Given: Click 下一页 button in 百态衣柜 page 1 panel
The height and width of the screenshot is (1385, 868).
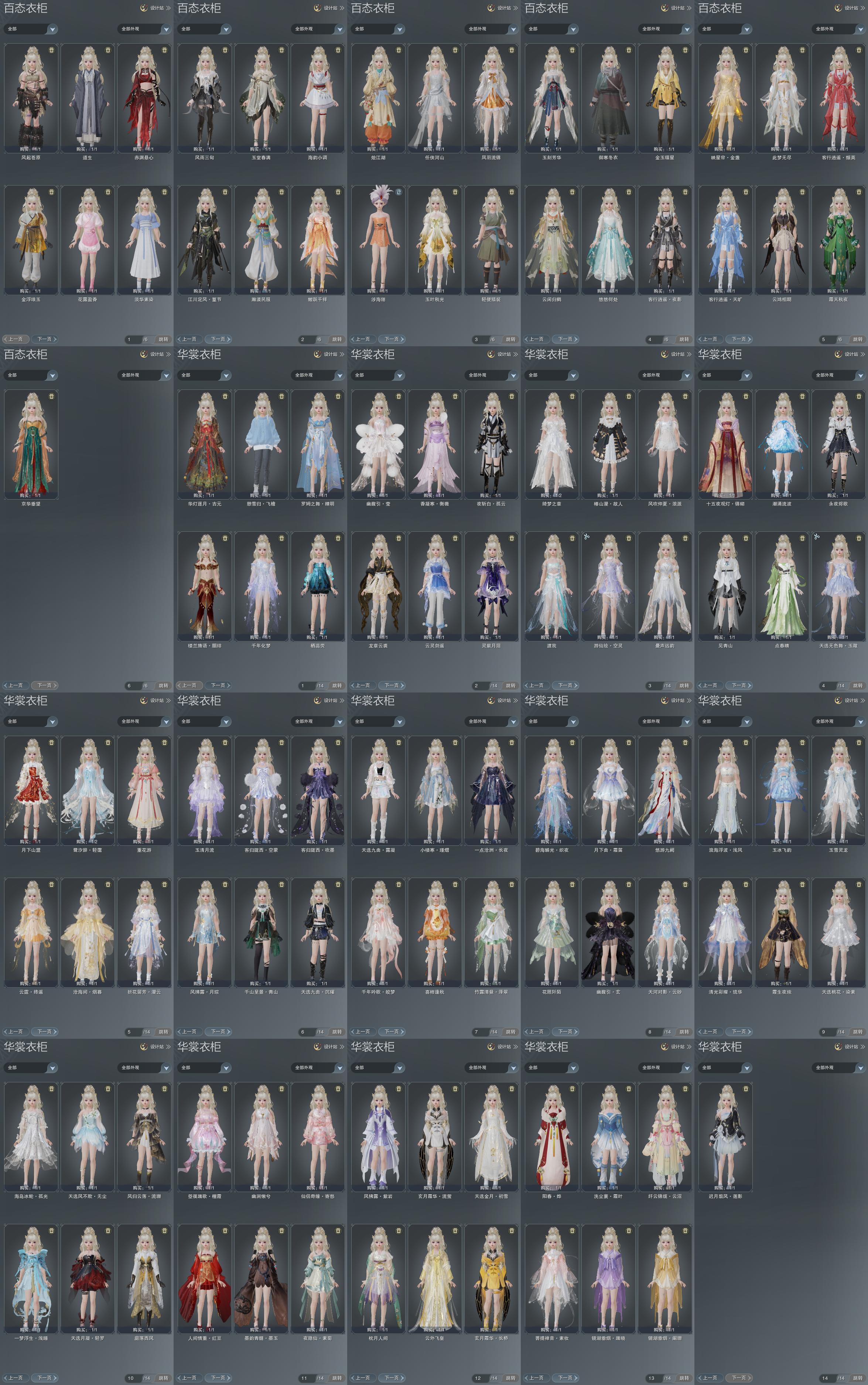Looking at the screenshot, I should pyautogui.click(x=45, y=339).
